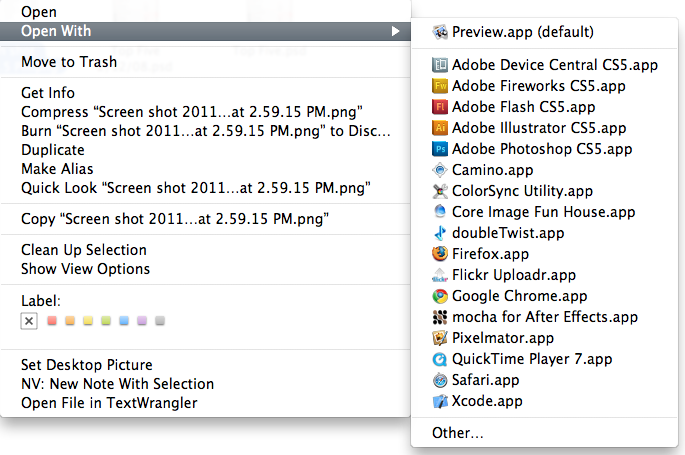Open with doubleTwist.app label
The image size is (685, 455).
click(x=508, y=233)
